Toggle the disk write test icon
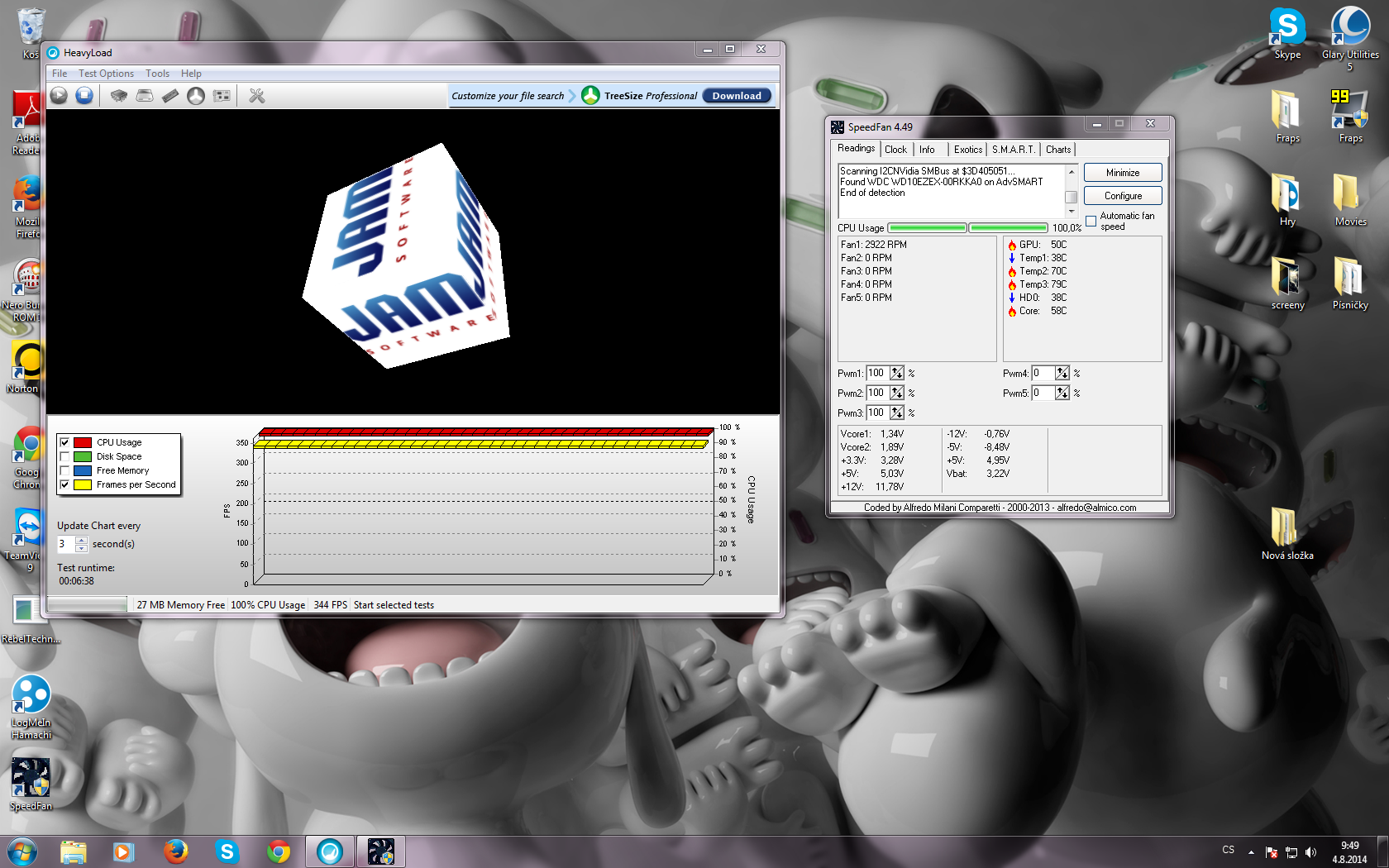The width and height of the screenshot is (1389, 868). coord(145,96)
